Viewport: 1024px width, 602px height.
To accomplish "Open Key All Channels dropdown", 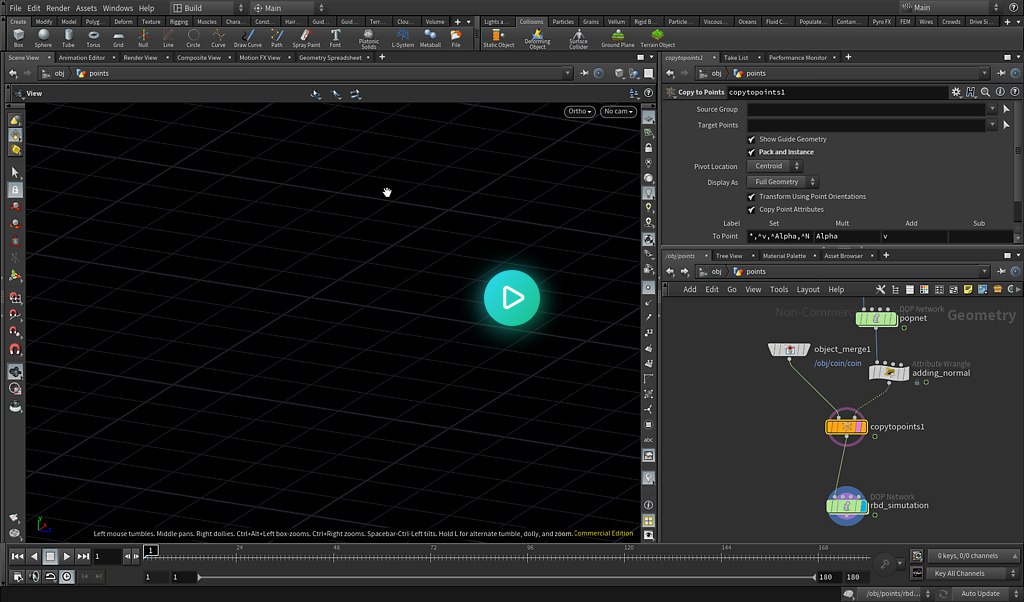I will pyautogui.click(x=974, y=573).
